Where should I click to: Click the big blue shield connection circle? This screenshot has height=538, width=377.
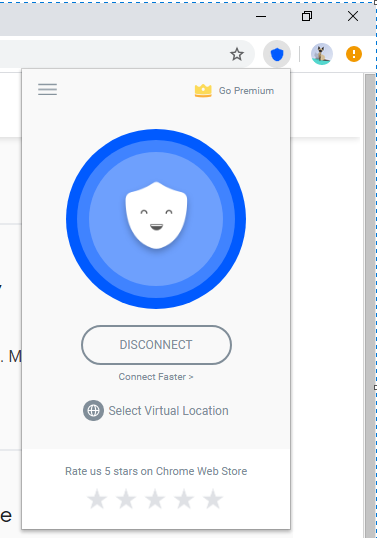pyautogui.click(x=156, y=219)
